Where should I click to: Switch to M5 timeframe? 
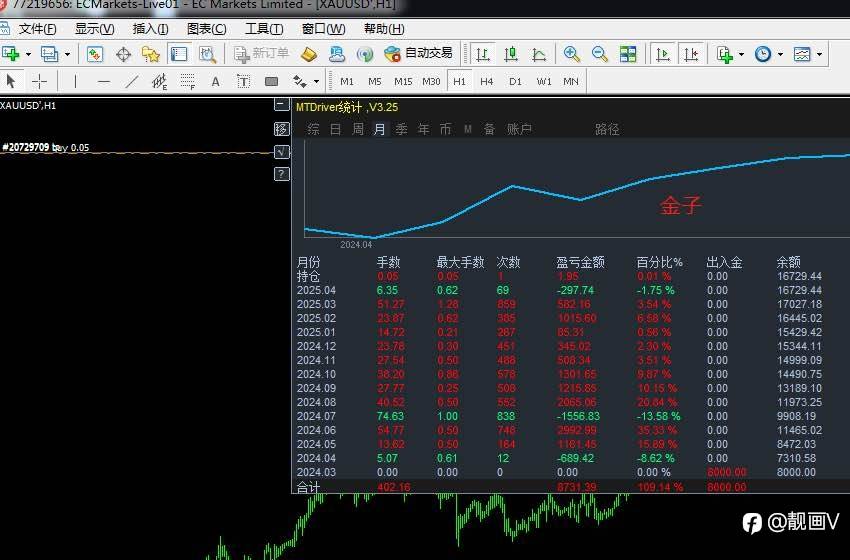[375, 81]
